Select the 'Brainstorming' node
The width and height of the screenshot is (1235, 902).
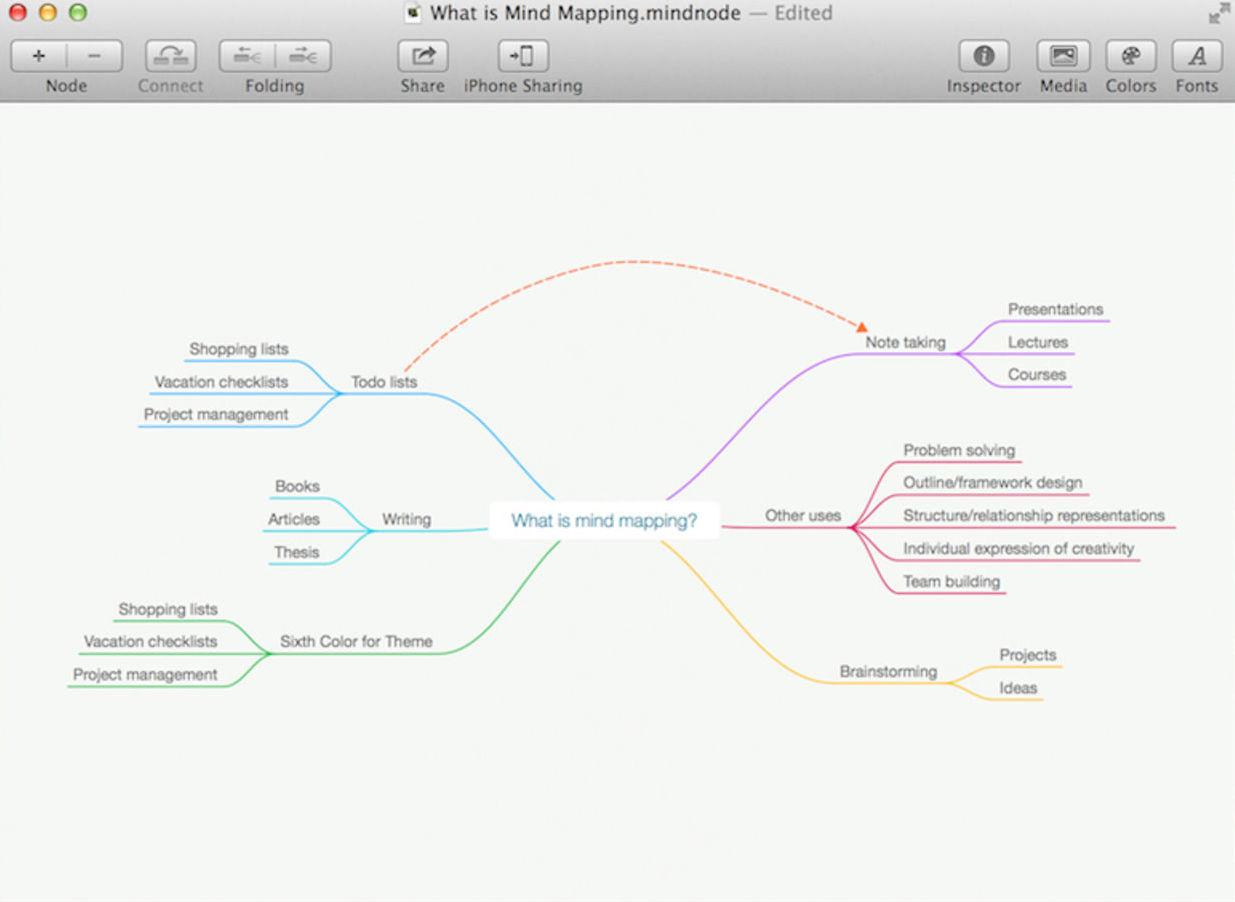click(x=888, y=671)
